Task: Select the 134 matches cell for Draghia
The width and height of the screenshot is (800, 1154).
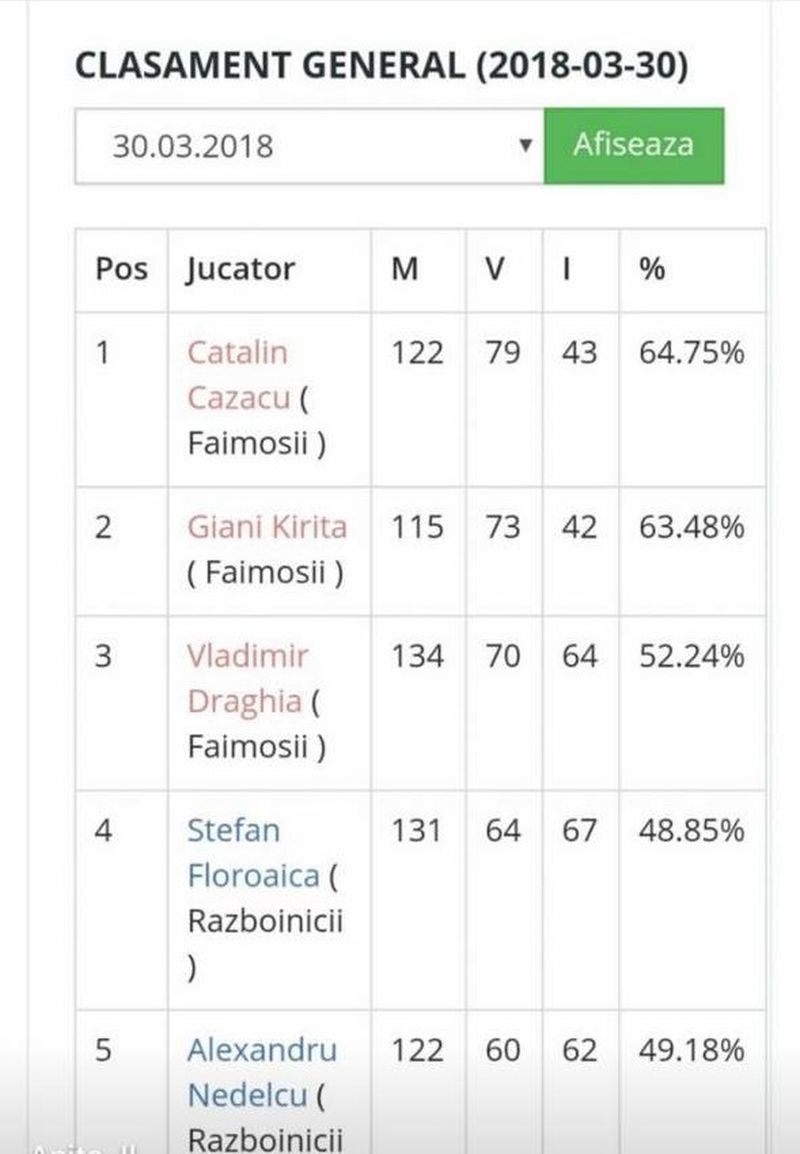Action: pyautogui.click(x=417, y=656)
